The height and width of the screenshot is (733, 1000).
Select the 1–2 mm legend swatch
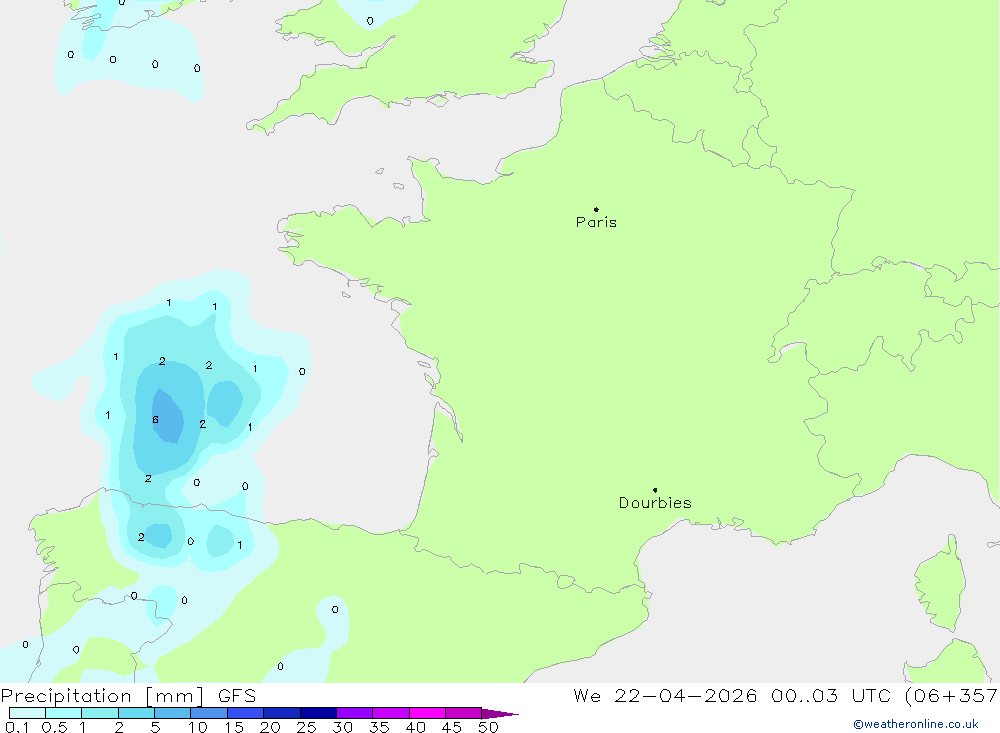coord(99,713)
